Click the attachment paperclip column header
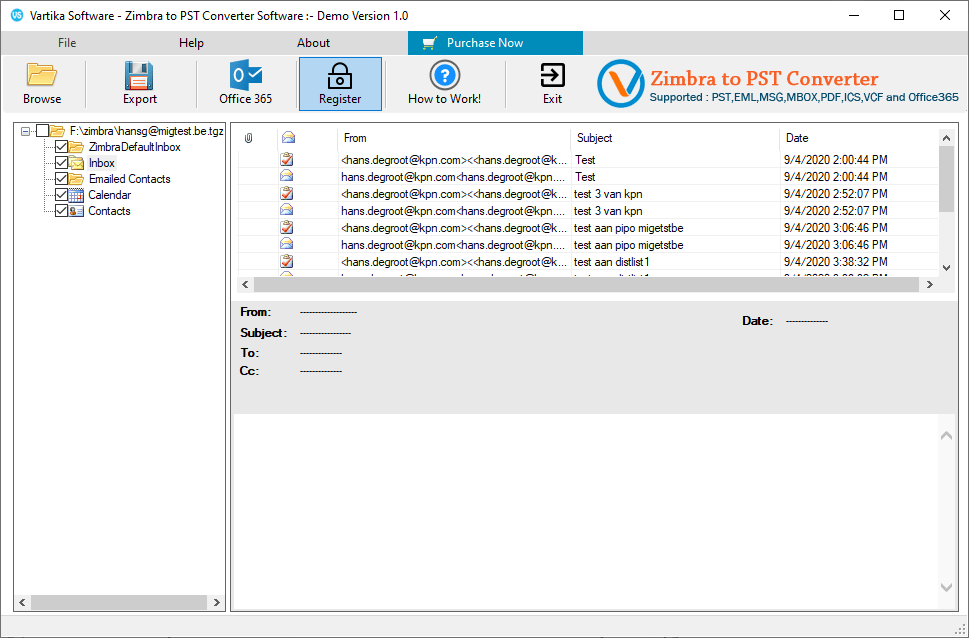969x638 pixels. point(248,138)
